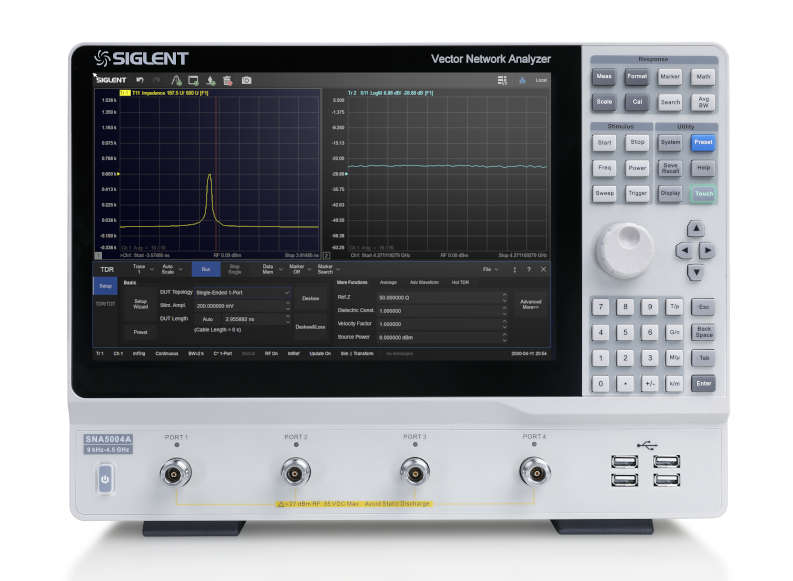Screen dimensions: 793x581
Task: Click the add marker icon
Action: pos(211,80)
